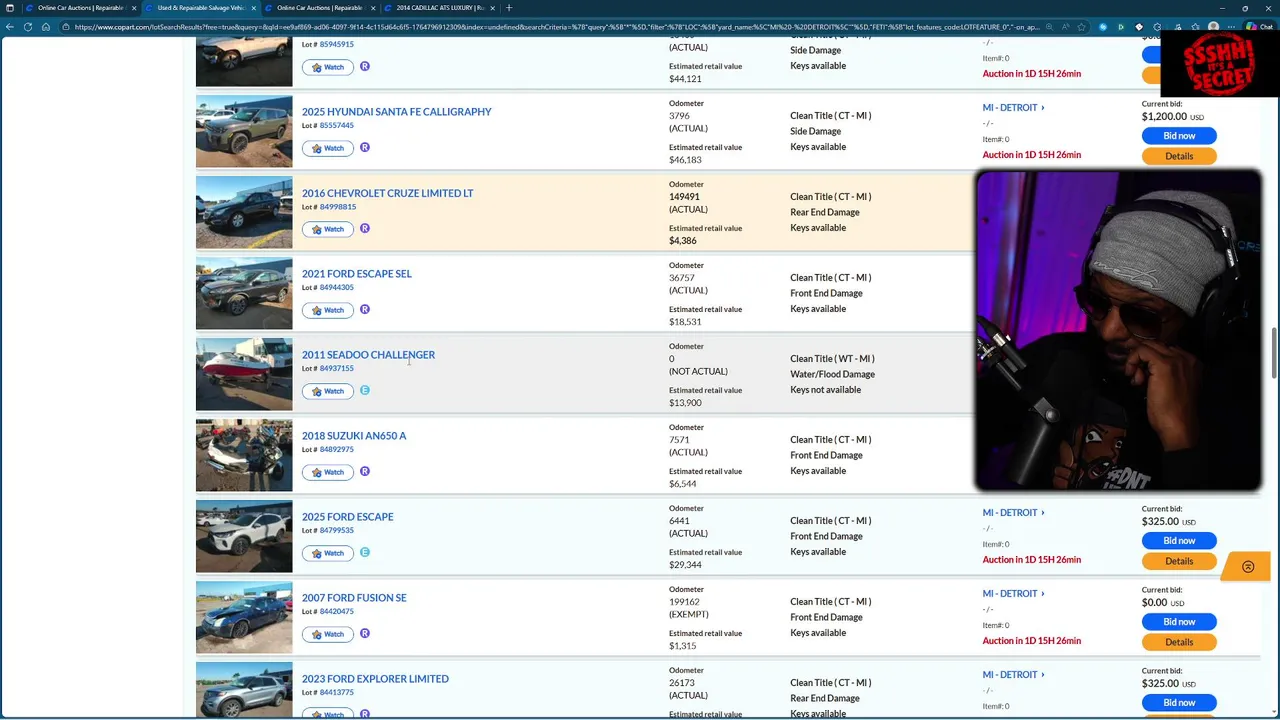Viewport: 1280px width, 720px height.
Task: Switch to the 2014 Cadillac ATS Luxury tab
Action: tap(439, 8)
